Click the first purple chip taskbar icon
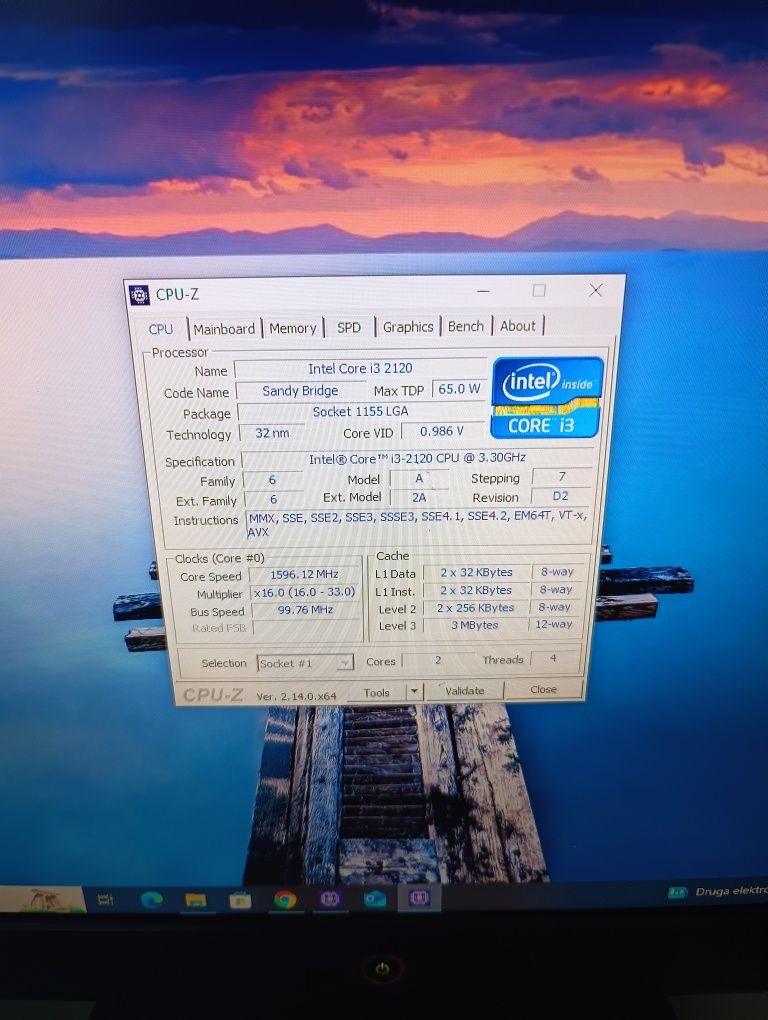This screenshot has height=1020, width=768. click(x=330, y=899)
